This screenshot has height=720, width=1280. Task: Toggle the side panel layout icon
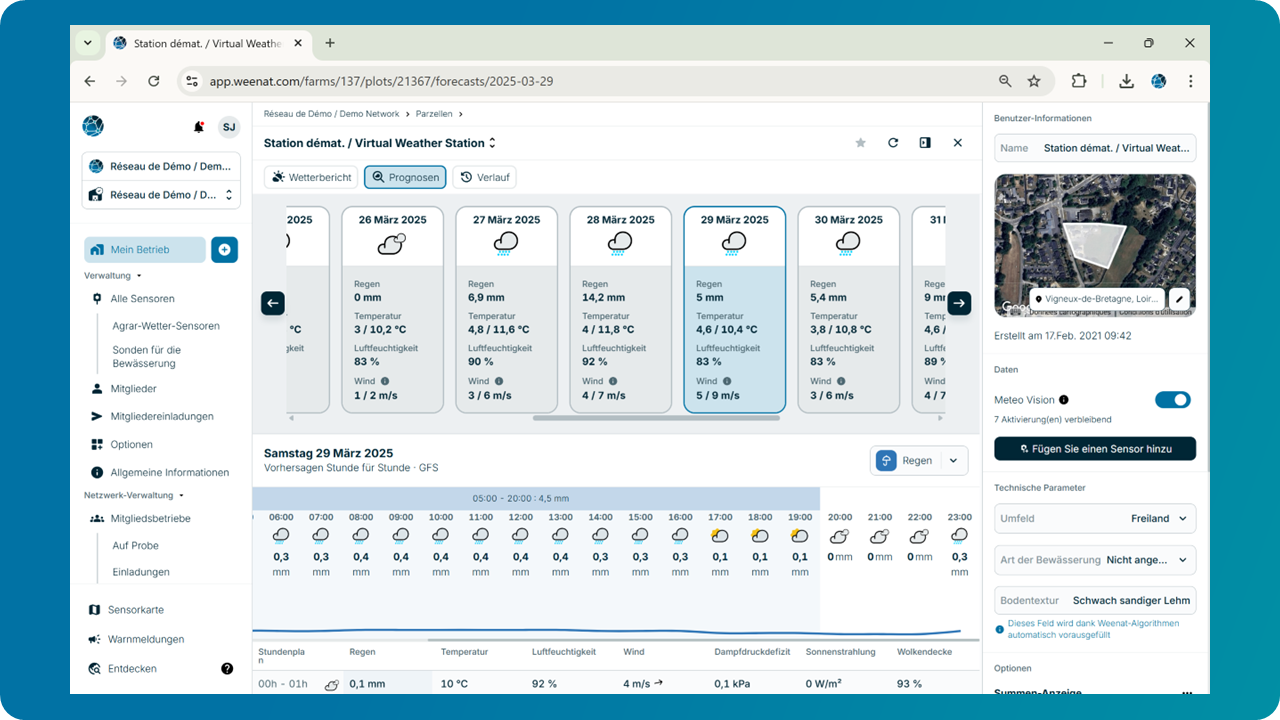[925, 143]
